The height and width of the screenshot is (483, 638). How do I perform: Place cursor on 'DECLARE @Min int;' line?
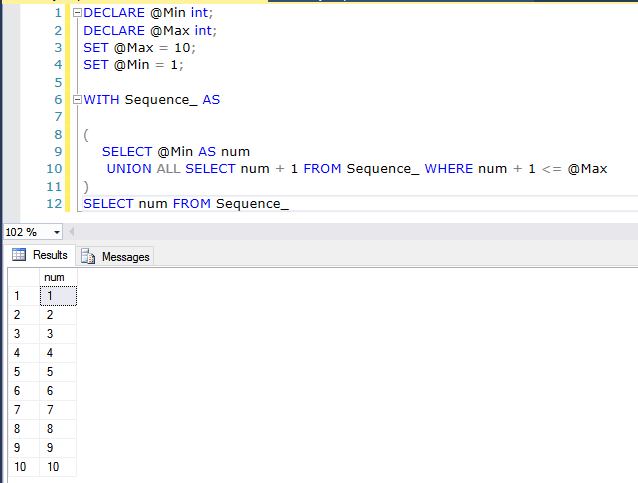[148, 13]
